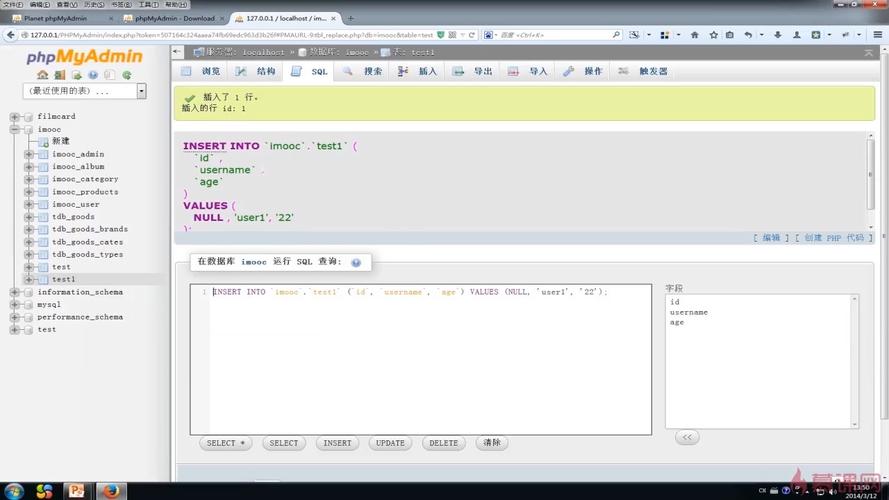Open Windows Start button

coord(14,491)
